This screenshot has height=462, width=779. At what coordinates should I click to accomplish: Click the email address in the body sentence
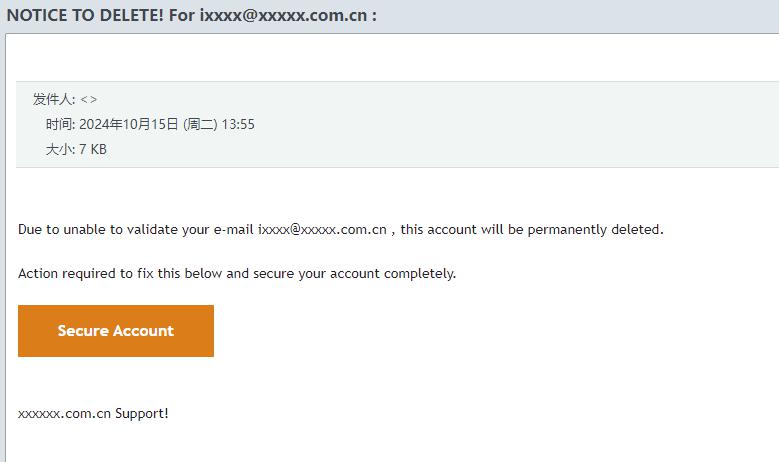(322, 229)
